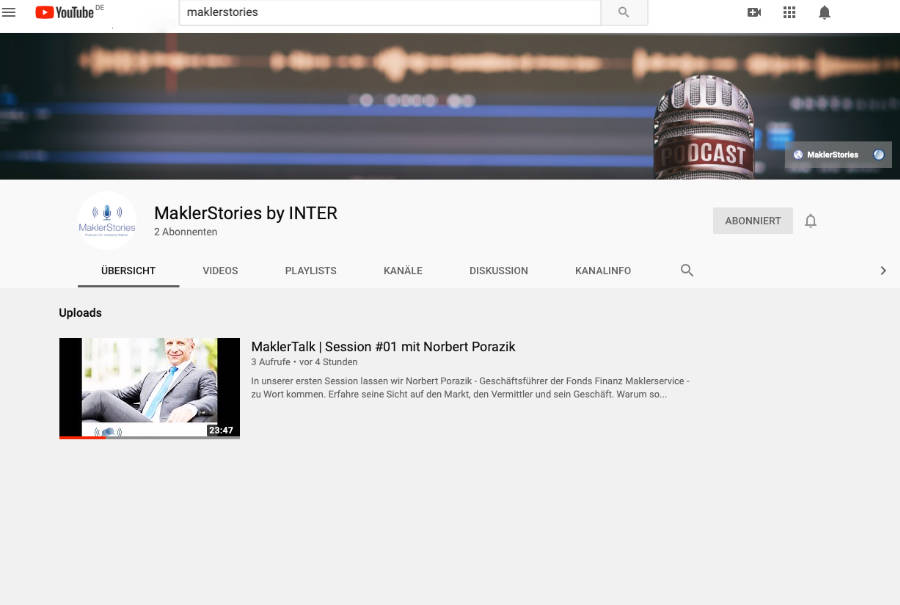Open the YouTube apps grid
The width and height of the screenshot is (900, 605).
coord(789,12)
